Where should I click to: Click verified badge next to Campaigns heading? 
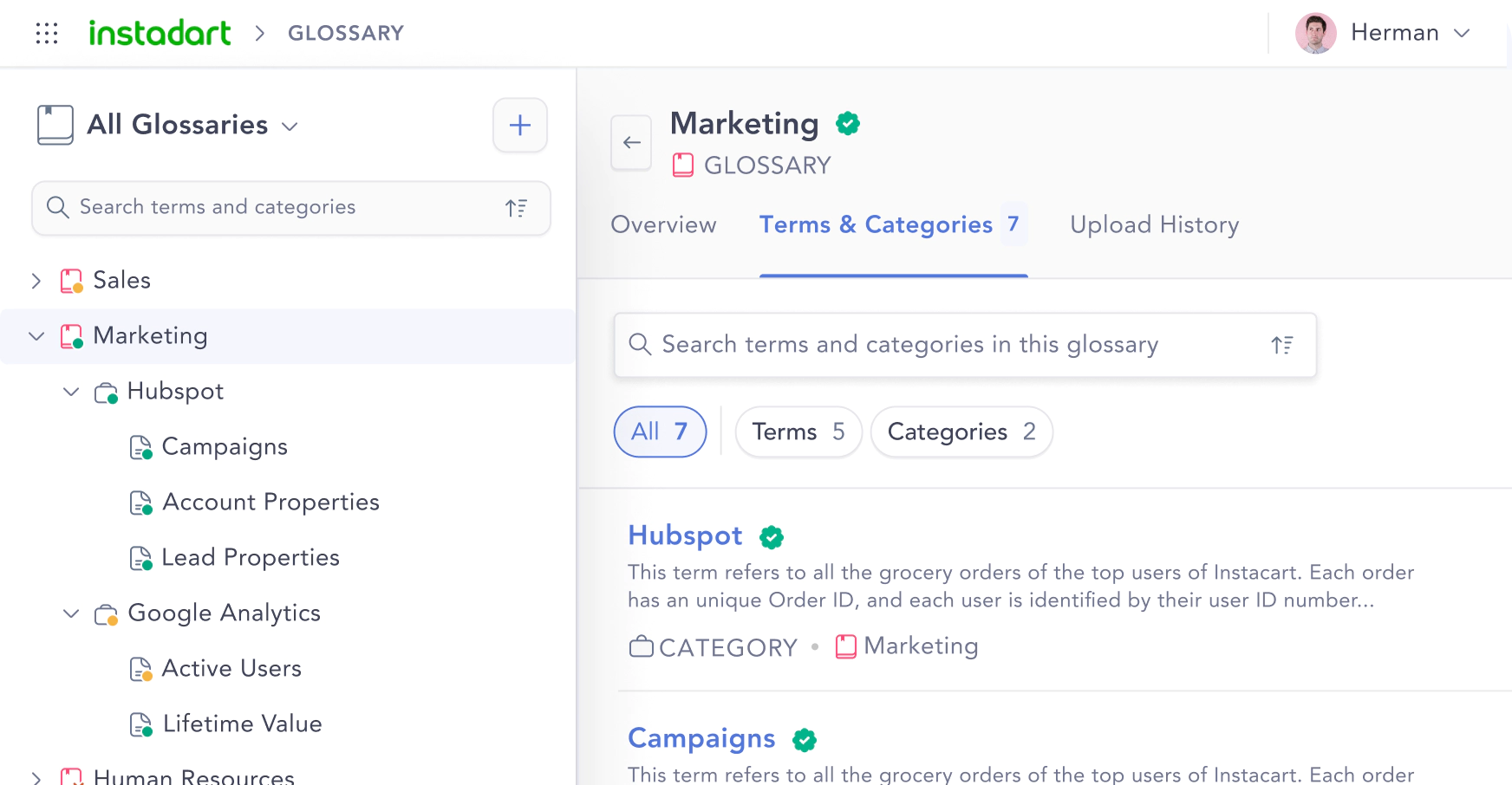coord(805,740)
